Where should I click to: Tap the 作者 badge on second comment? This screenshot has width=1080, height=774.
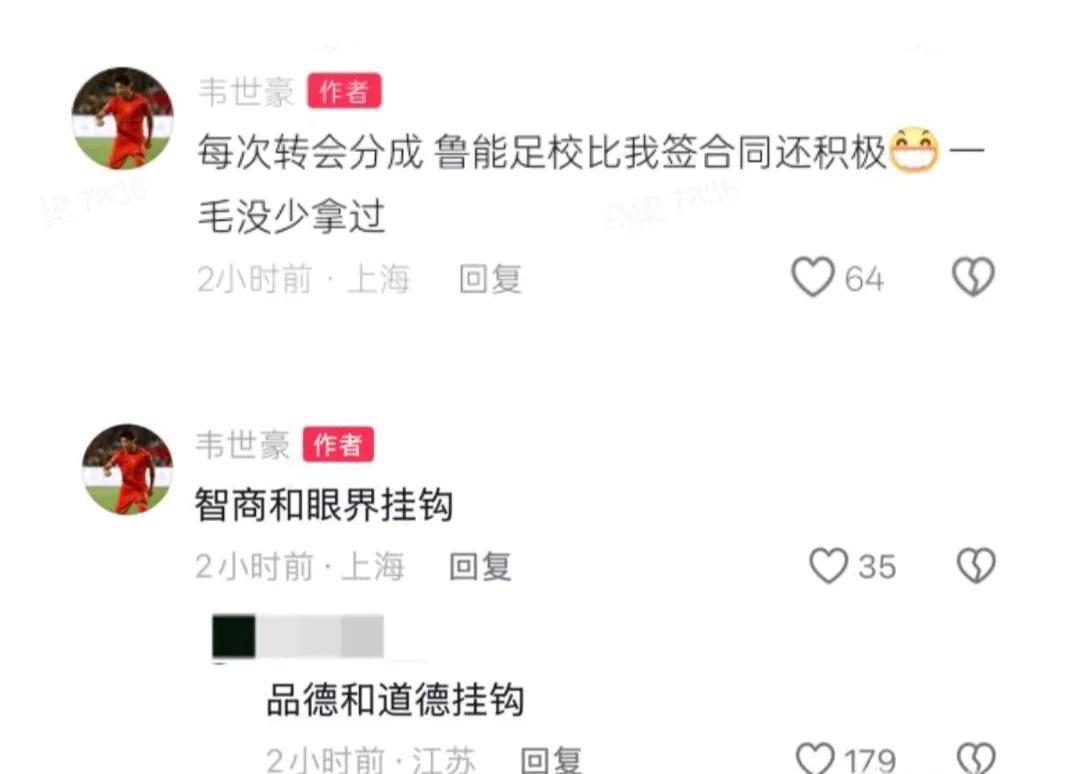338,444
